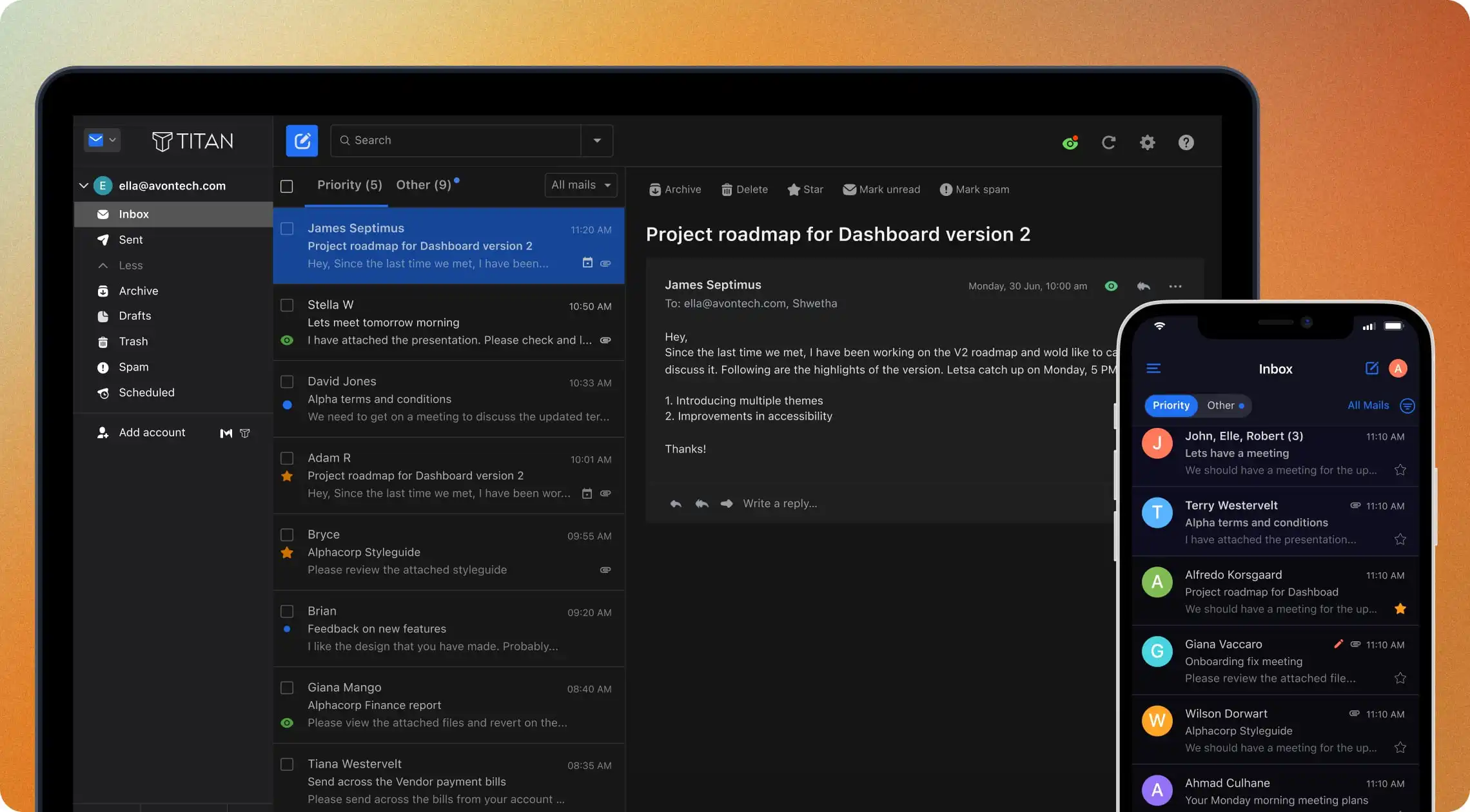The height and width of the screenshot is (812, 1470).
Task: Open the three-dot more options menu
Action: (x=1175, y=286)
